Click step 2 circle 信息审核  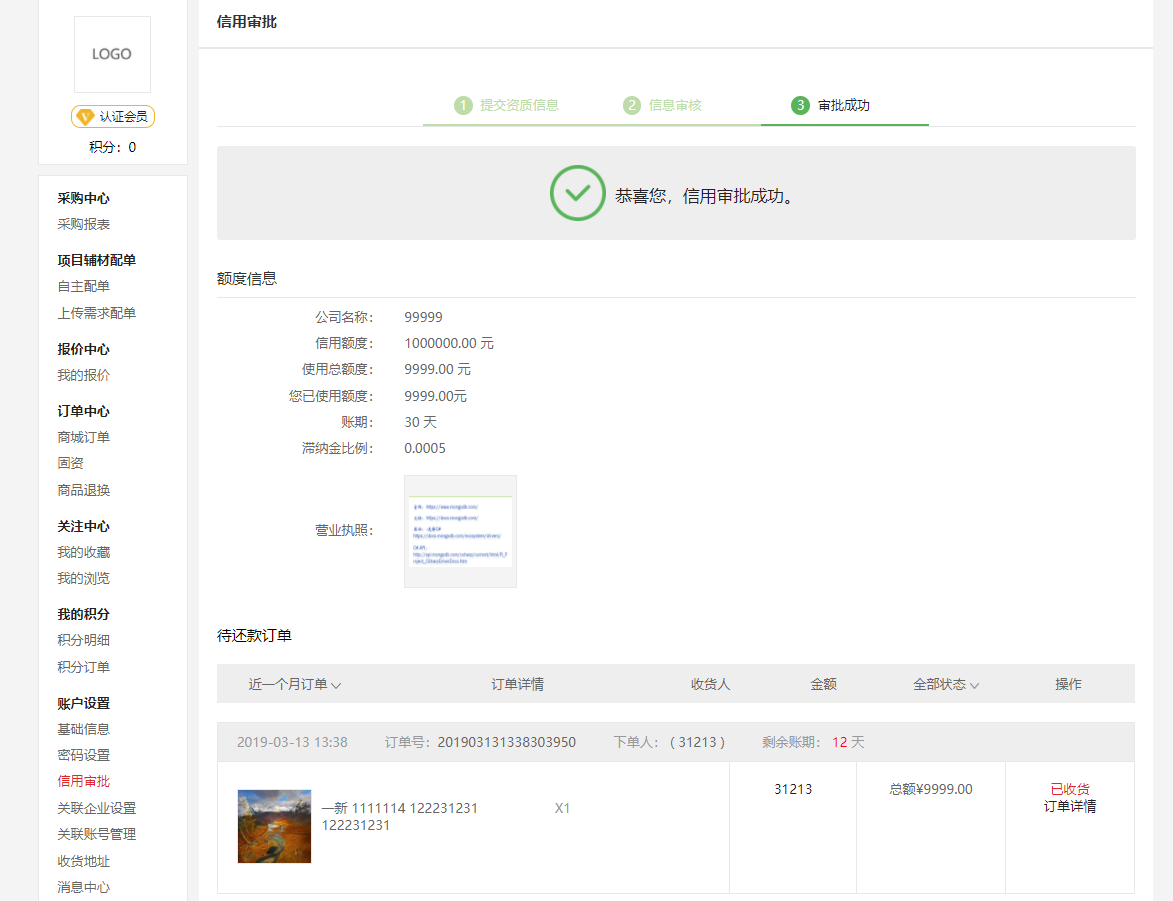click(632, 105)
